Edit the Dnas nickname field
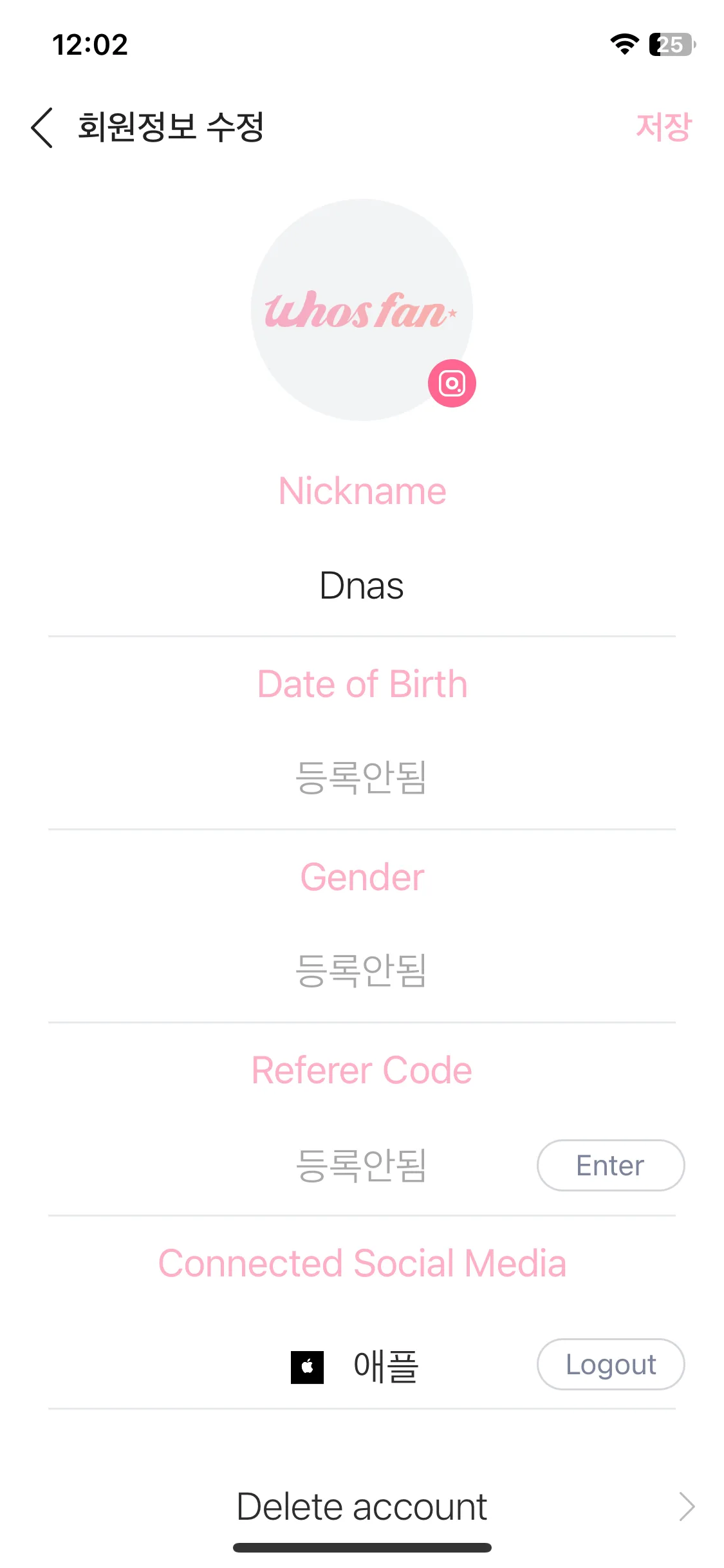Viewport: 724px width, 1568px height. 362,586
